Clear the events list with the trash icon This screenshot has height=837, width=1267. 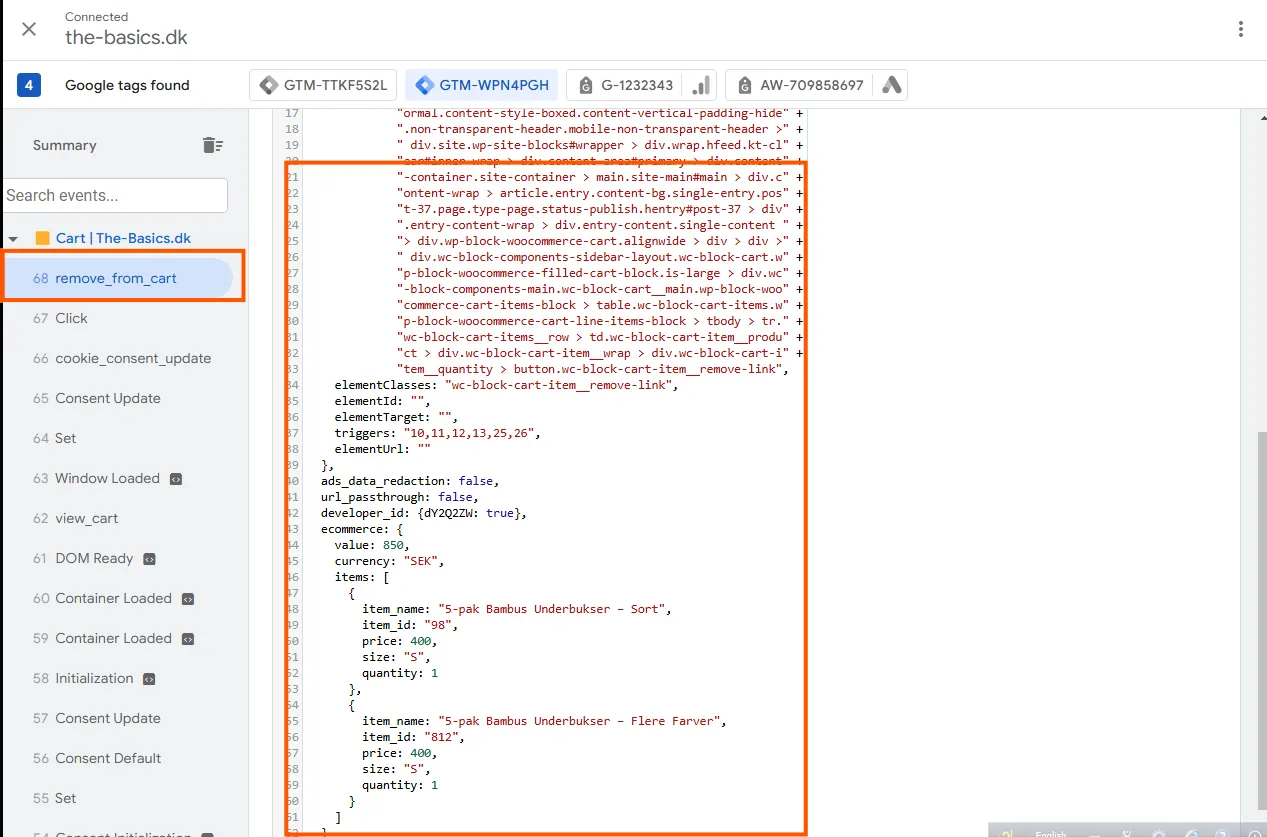click(212, 145)
